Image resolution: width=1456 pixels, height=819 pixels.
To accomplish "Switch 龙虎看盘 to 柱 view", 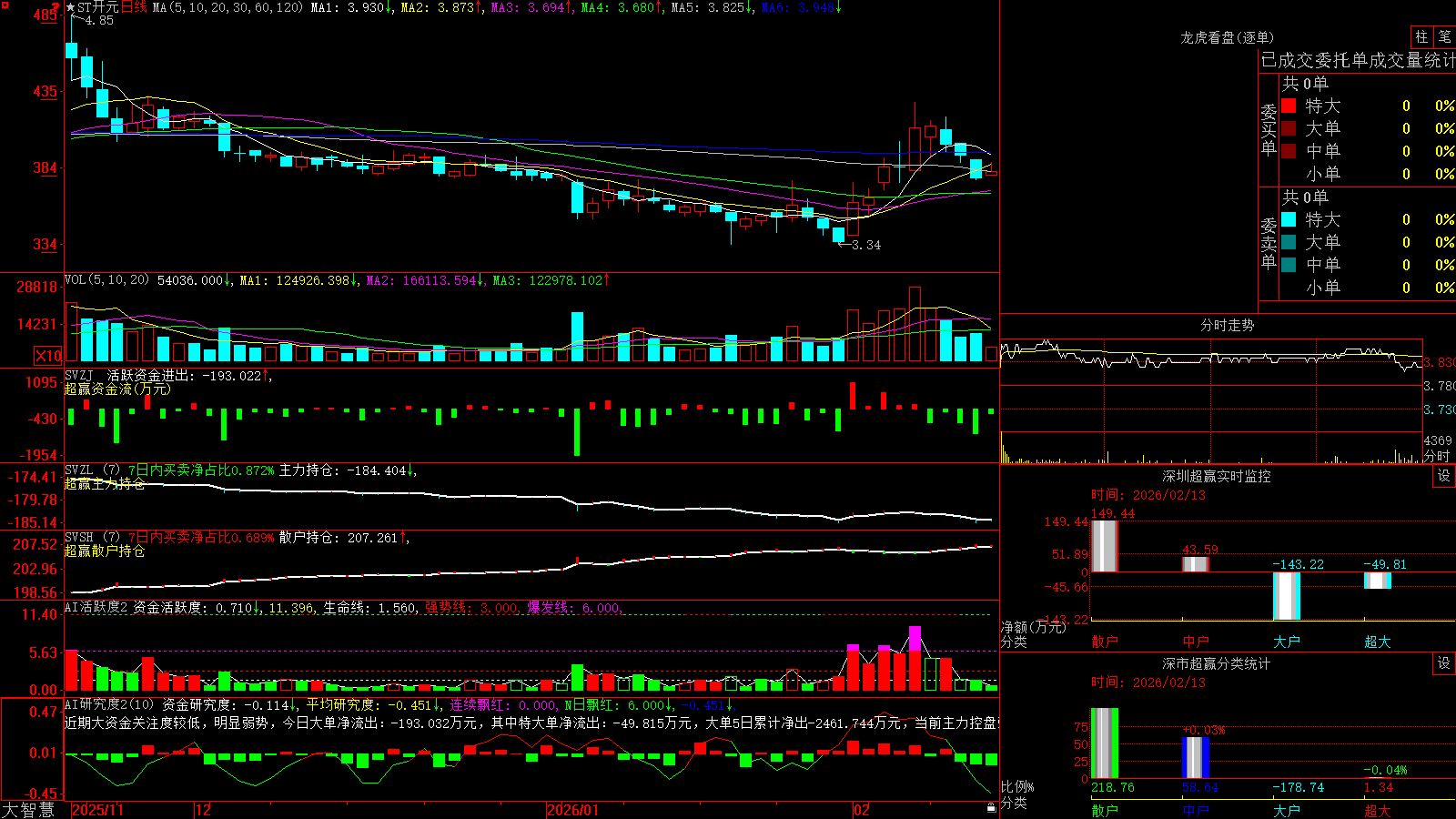I will [x=1421, y=36].
